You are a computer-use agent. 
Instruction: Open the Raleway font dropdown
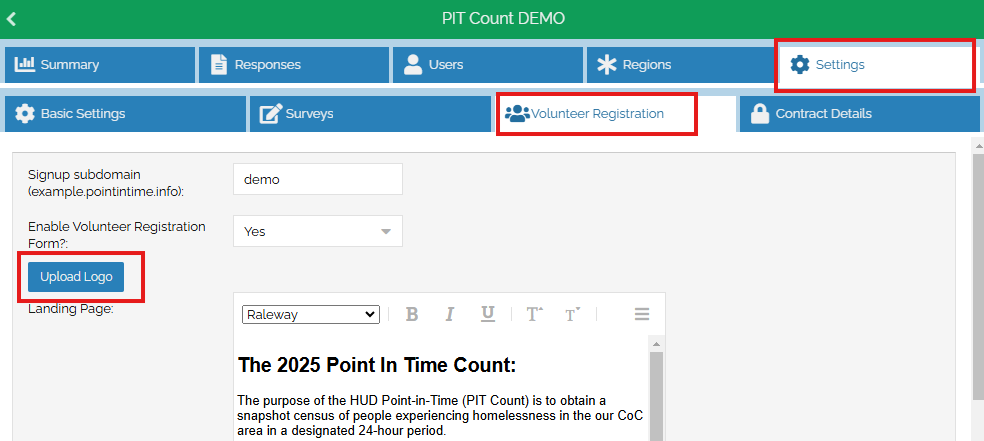tap(310, 314)
